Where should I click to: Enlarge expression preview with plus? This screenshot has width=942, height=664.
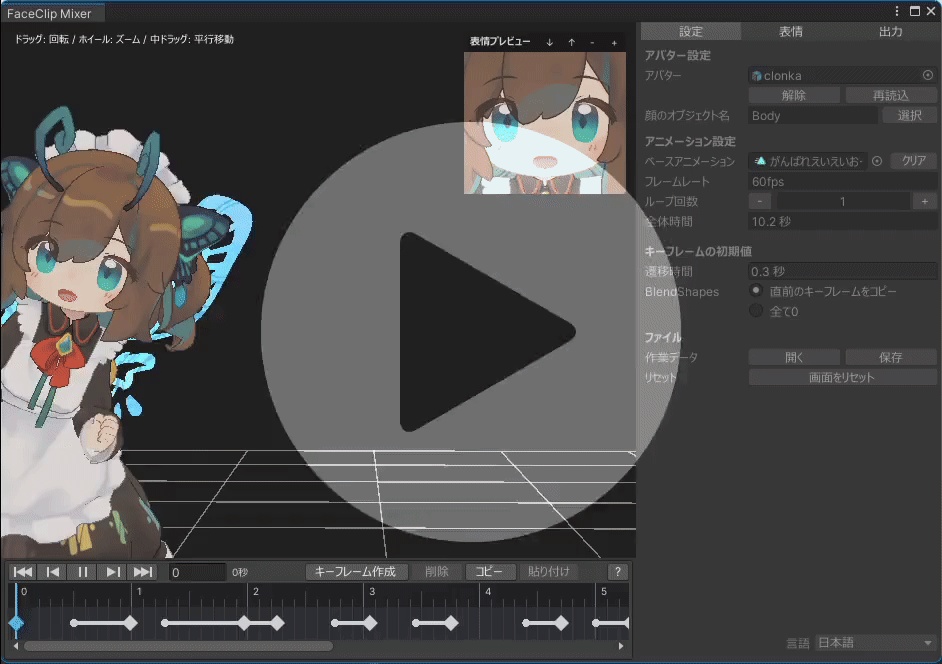coord(614,42)
